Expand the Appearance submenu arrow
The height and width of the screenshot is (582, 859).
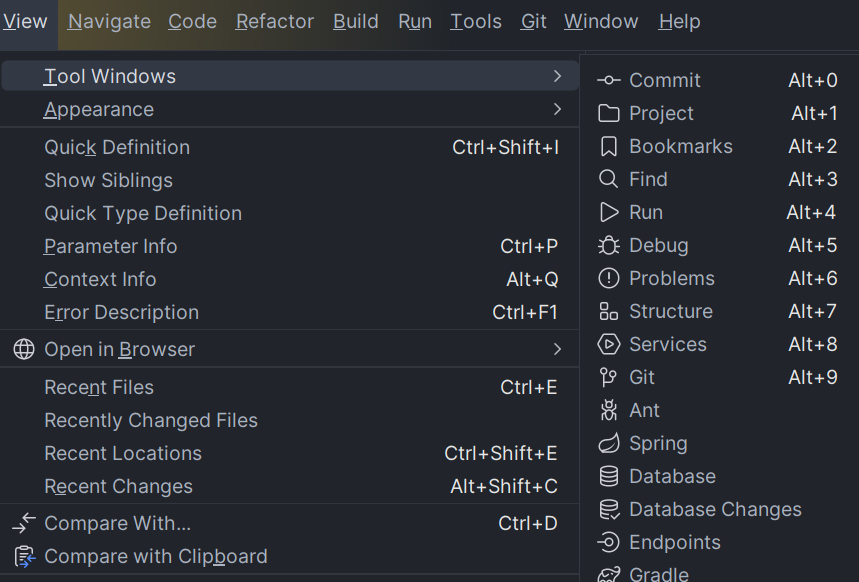coord(557,110)
